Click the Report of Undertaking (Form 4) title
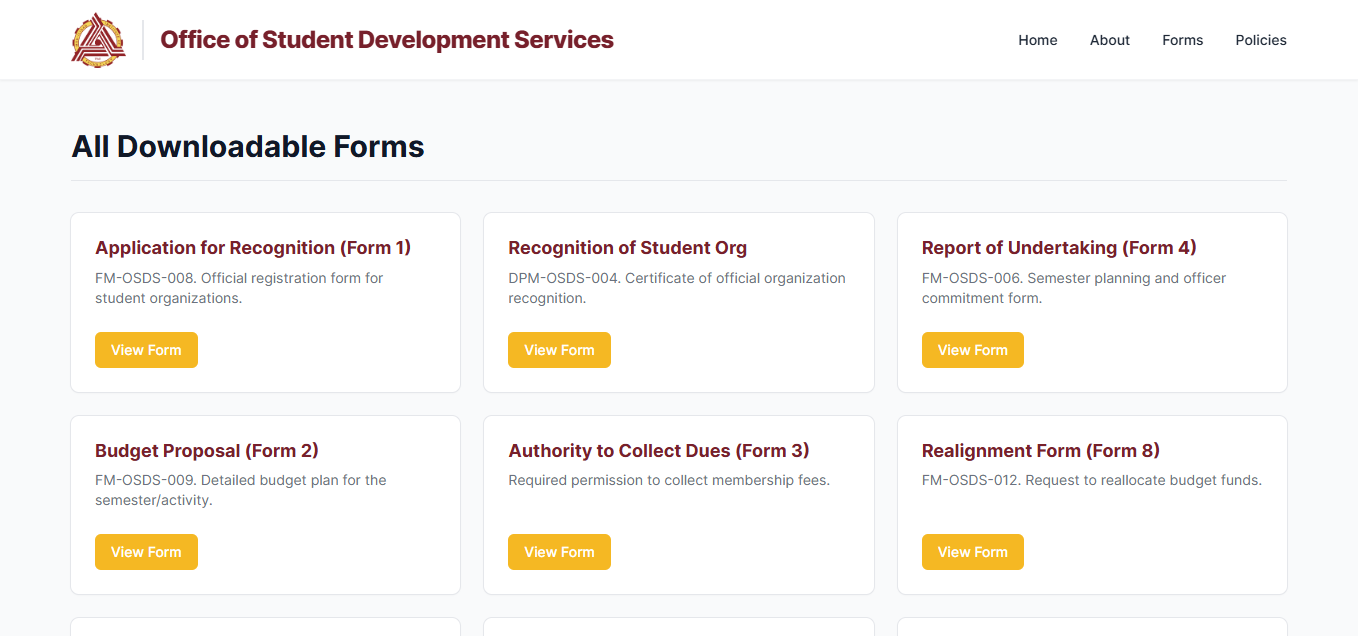Viewport: 1358px width, 636px height. pos(1058,248)
